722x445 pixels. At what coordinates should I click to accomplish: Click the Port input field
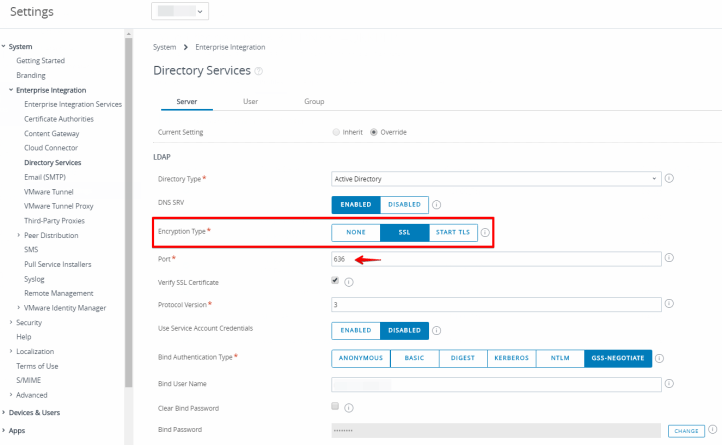point(496,259)
